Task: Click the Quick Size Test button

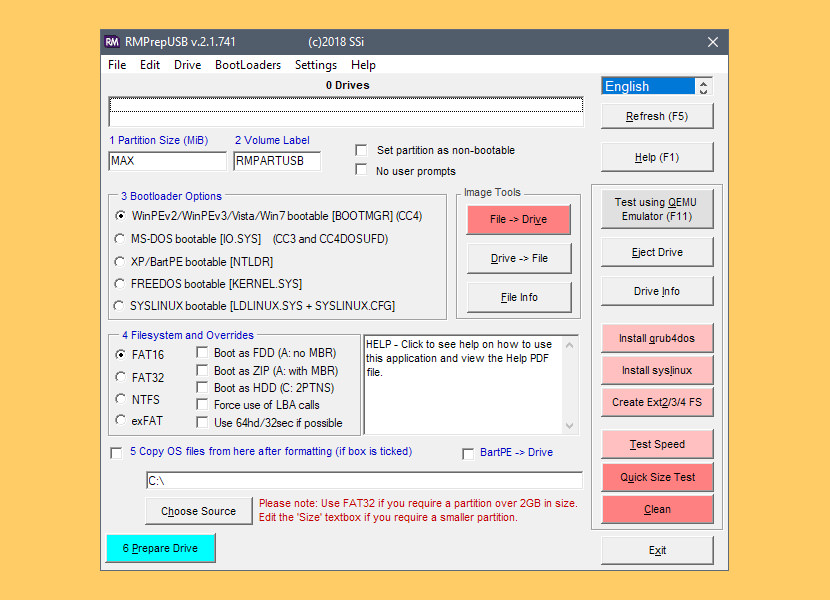Action: (x=657, y=477)
